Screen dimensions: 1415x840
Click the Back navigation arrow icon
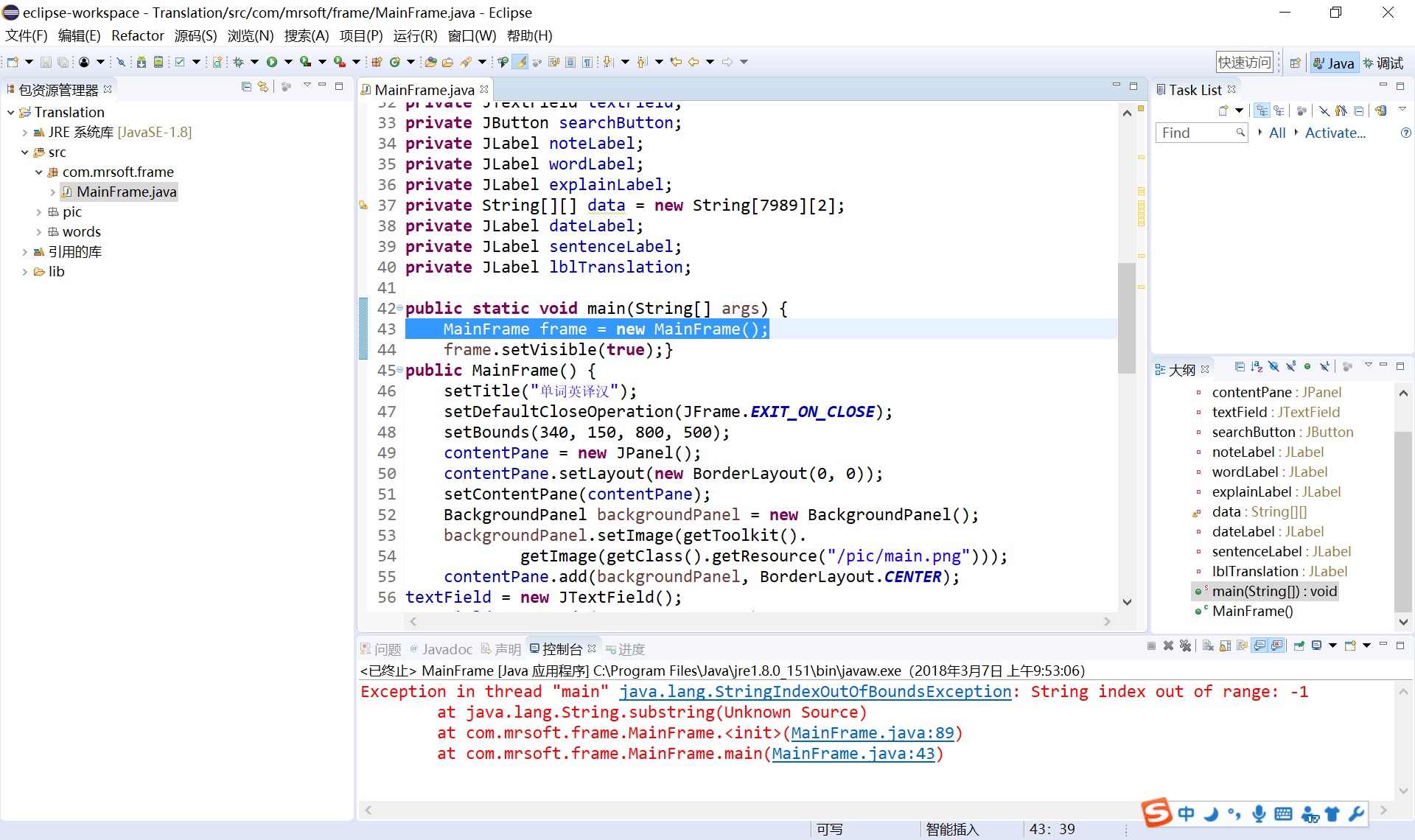tap(693, 62)
